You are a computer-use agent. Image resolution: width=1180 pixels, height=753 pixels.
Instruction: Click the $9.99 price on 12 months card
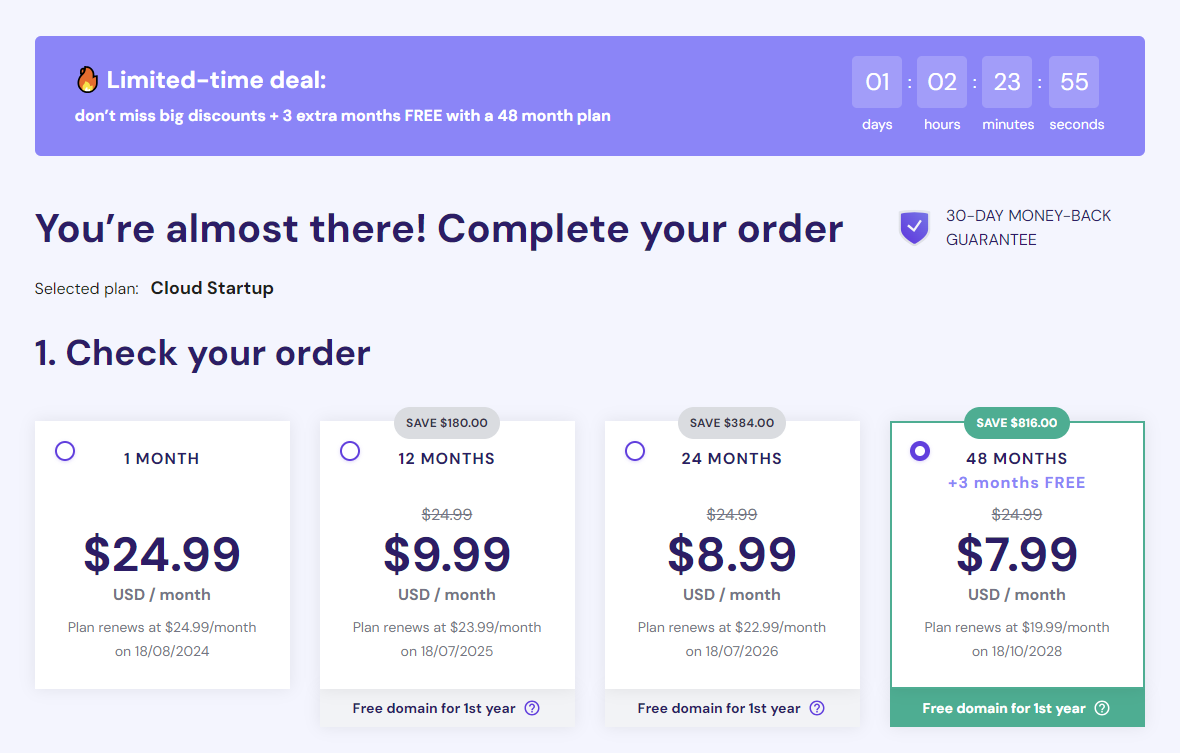click(x=447, y=555)
